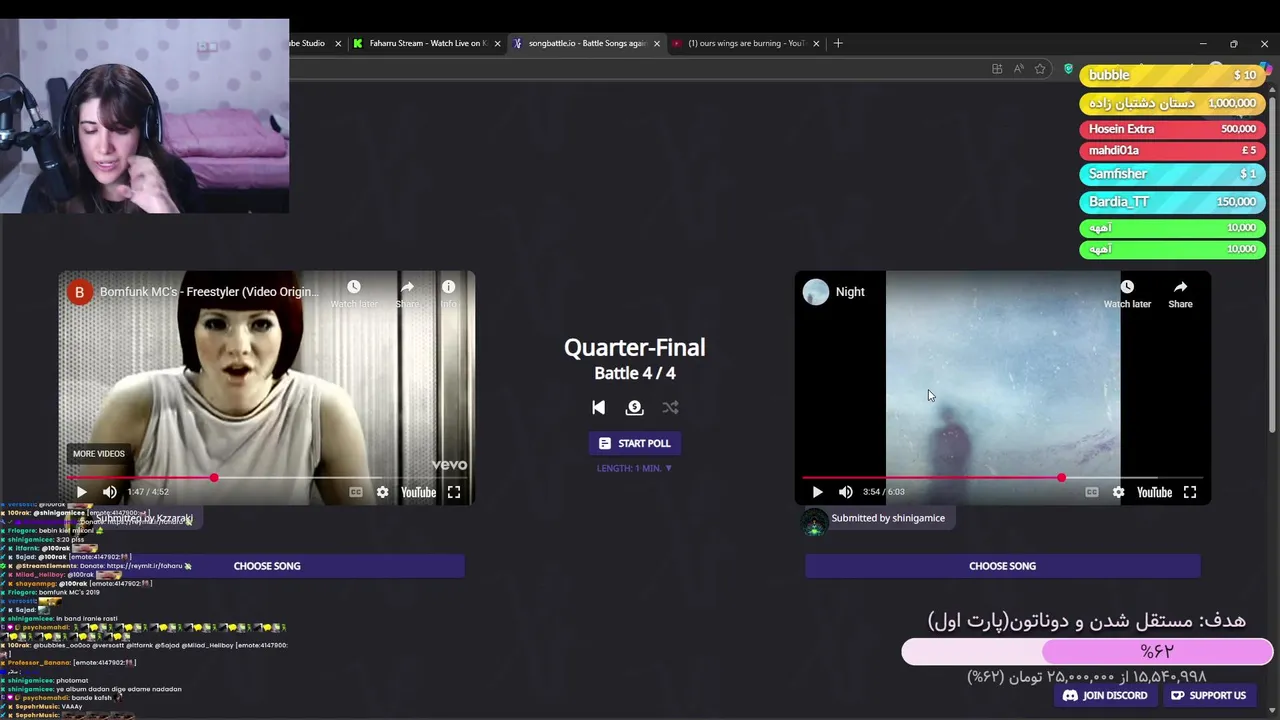This screenshot has height=720, width=1280.
Task: Open settings gear on Night video
Action: pyautogui.click(x=1118, y=492)
